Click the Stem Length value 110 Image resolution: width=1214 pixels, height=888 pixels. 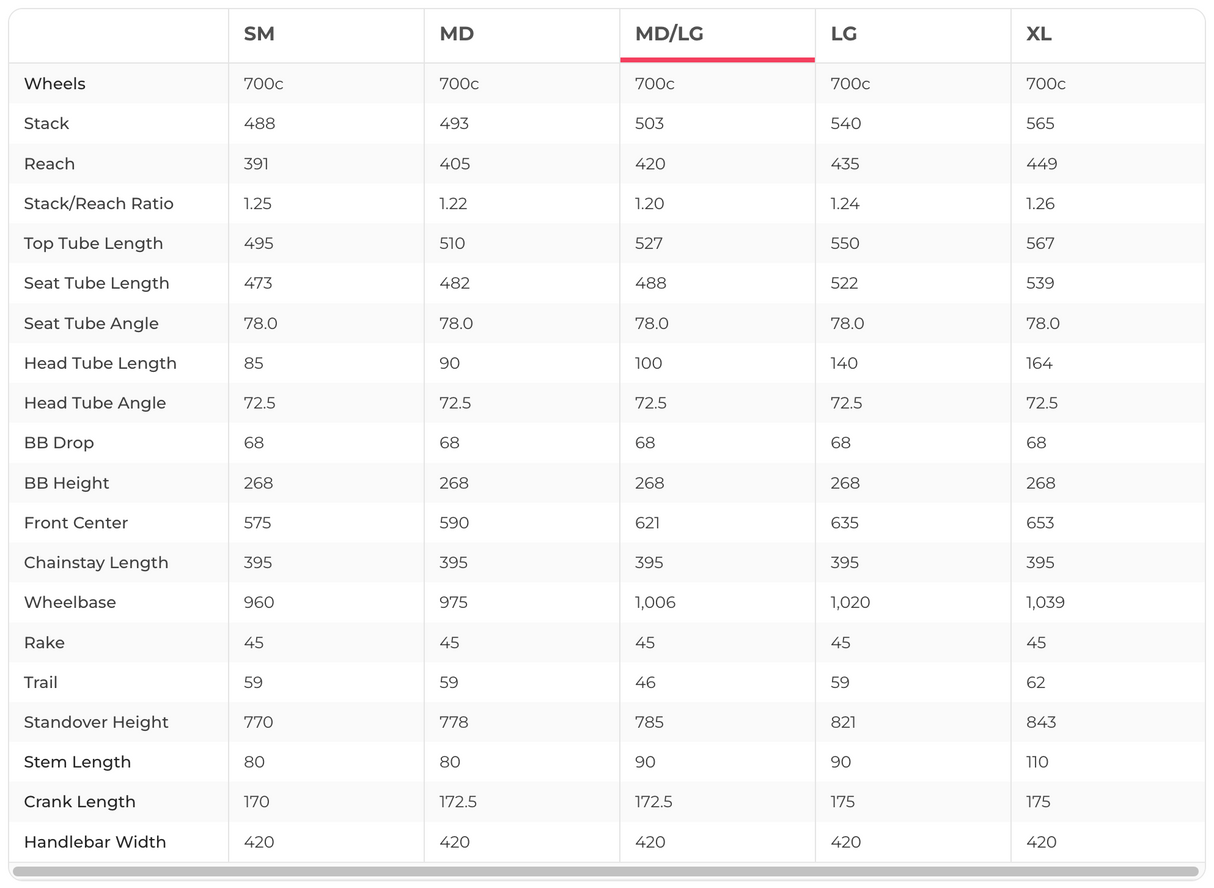coord(1037,762)
